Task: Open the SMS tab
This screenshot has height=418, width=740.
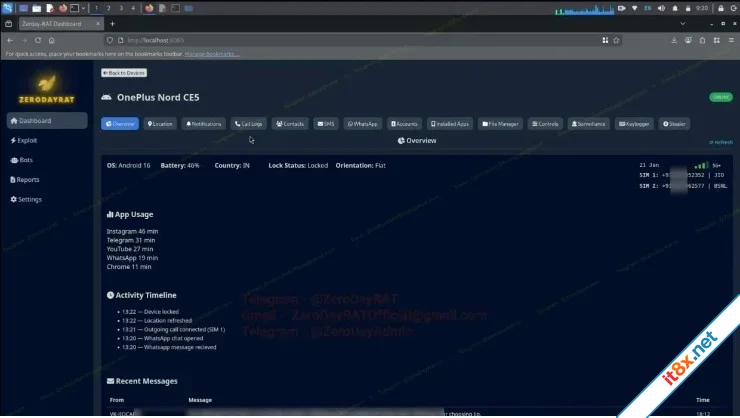Action: point(326,124)
